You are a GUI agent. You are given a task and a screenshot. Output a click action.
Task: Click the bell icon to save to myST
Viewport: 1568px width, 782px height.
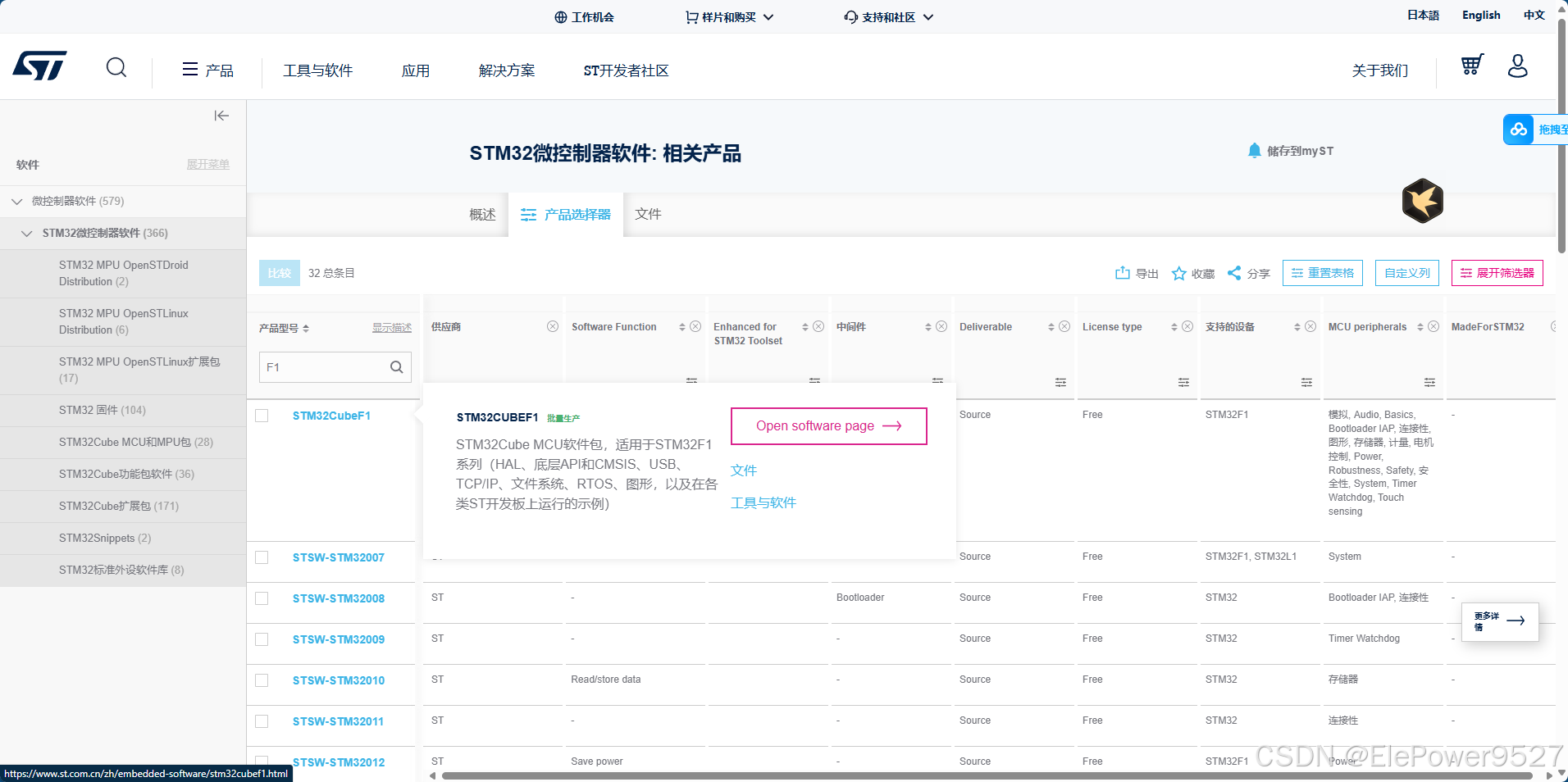1254,151
